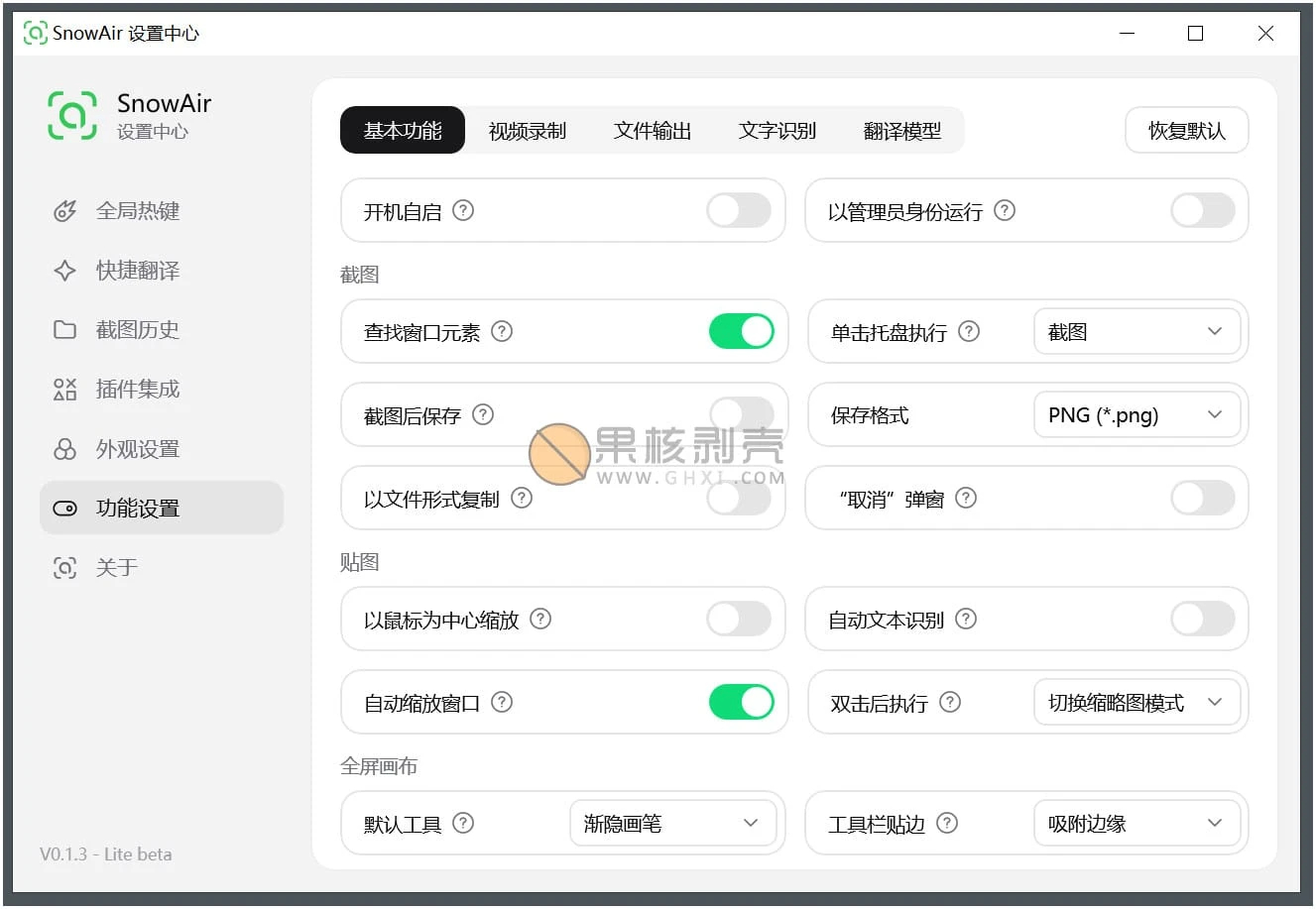
Task: Turn off 查找窗口元素 switch
Action: pyautogui.click(x=742, y=331)
